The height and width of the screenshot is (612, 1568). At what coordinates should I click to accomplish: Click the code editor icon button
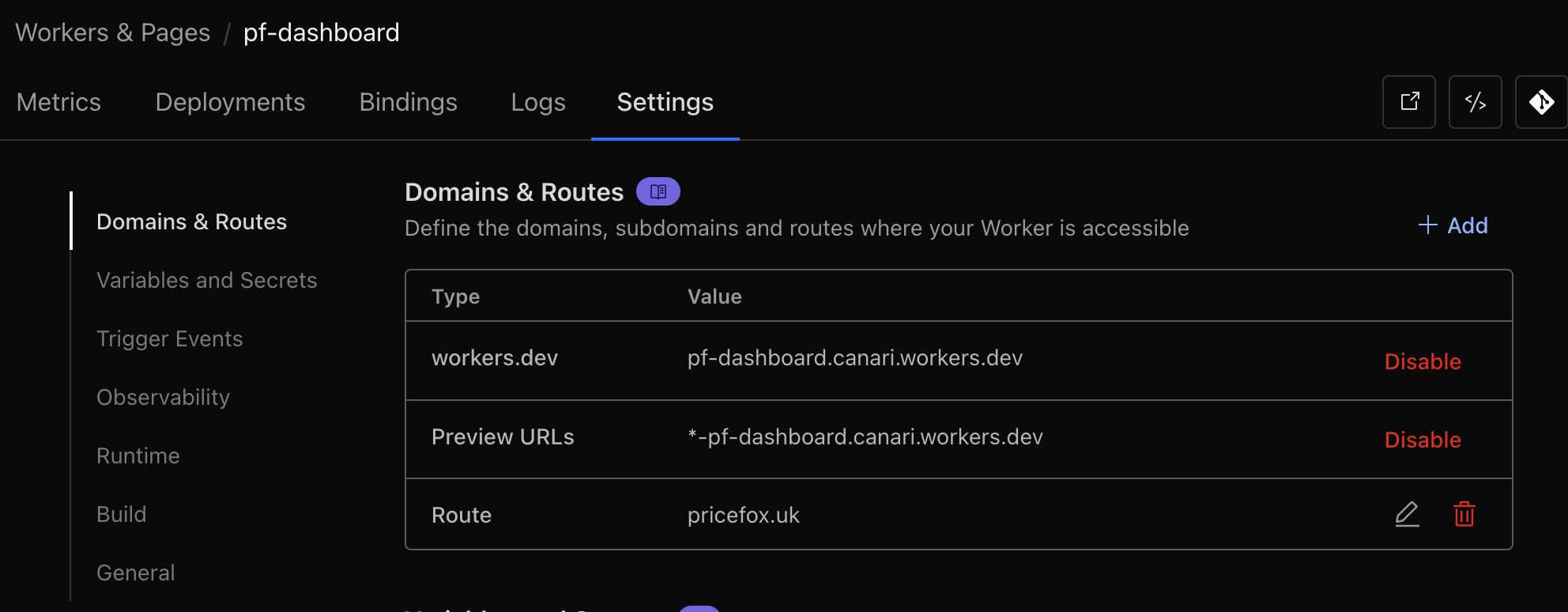(1475, 102)
